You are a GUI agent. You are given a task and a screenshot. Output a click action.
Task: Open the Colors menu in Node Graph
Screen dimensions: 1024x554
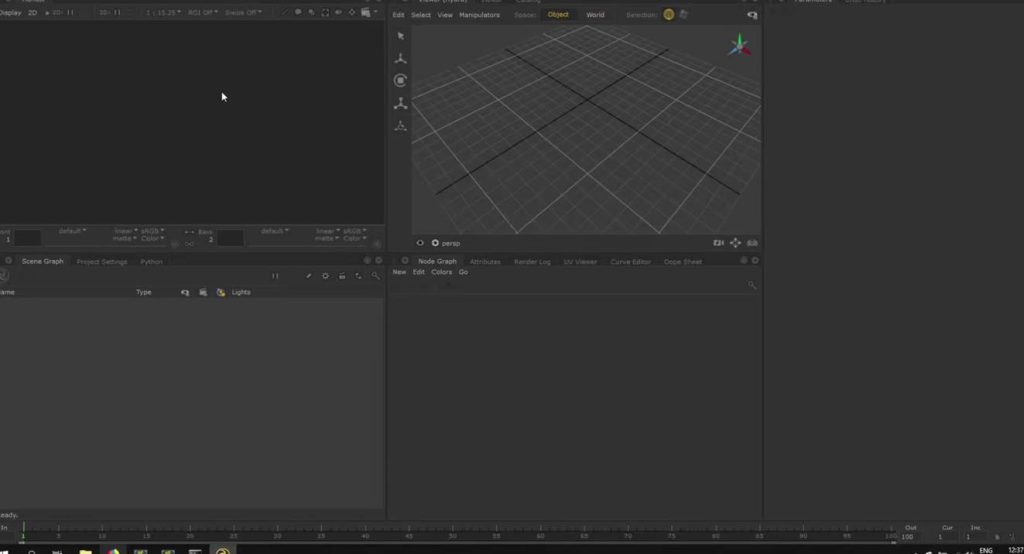coord(441,272)
